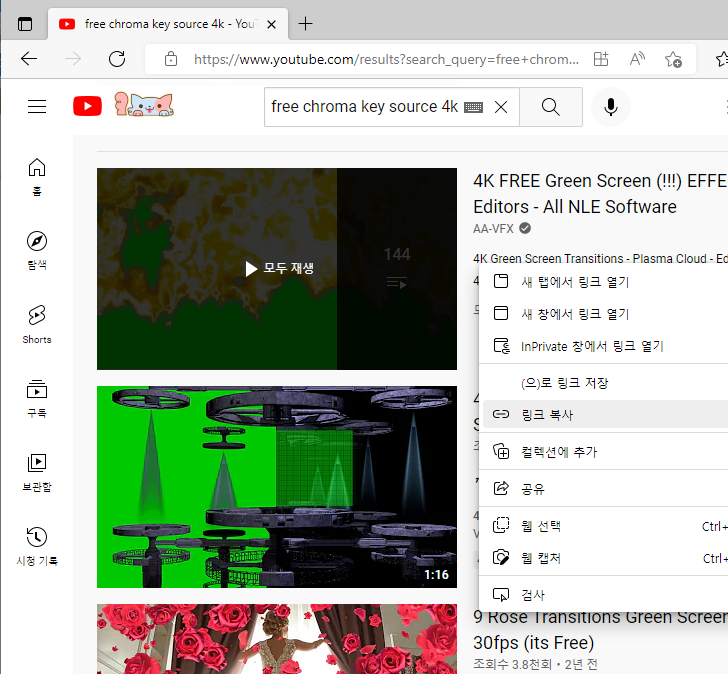728x674 pixels.
Task: Reload the YouTube results page
Action: click(117, 59)
